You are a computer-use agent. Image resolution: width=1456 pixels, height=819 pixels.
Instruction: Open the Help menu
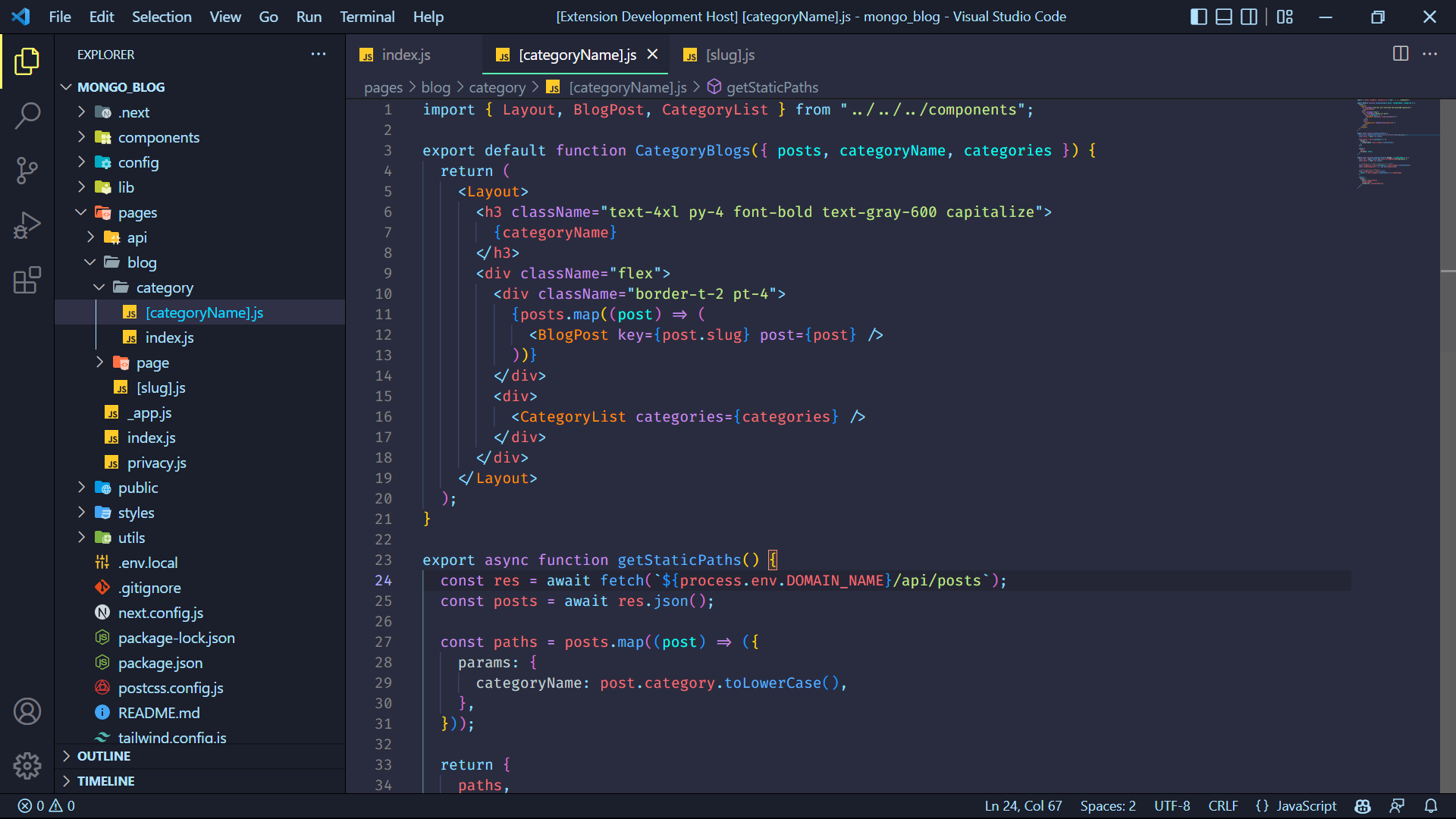pyautogui.click(x=428, y=17)
